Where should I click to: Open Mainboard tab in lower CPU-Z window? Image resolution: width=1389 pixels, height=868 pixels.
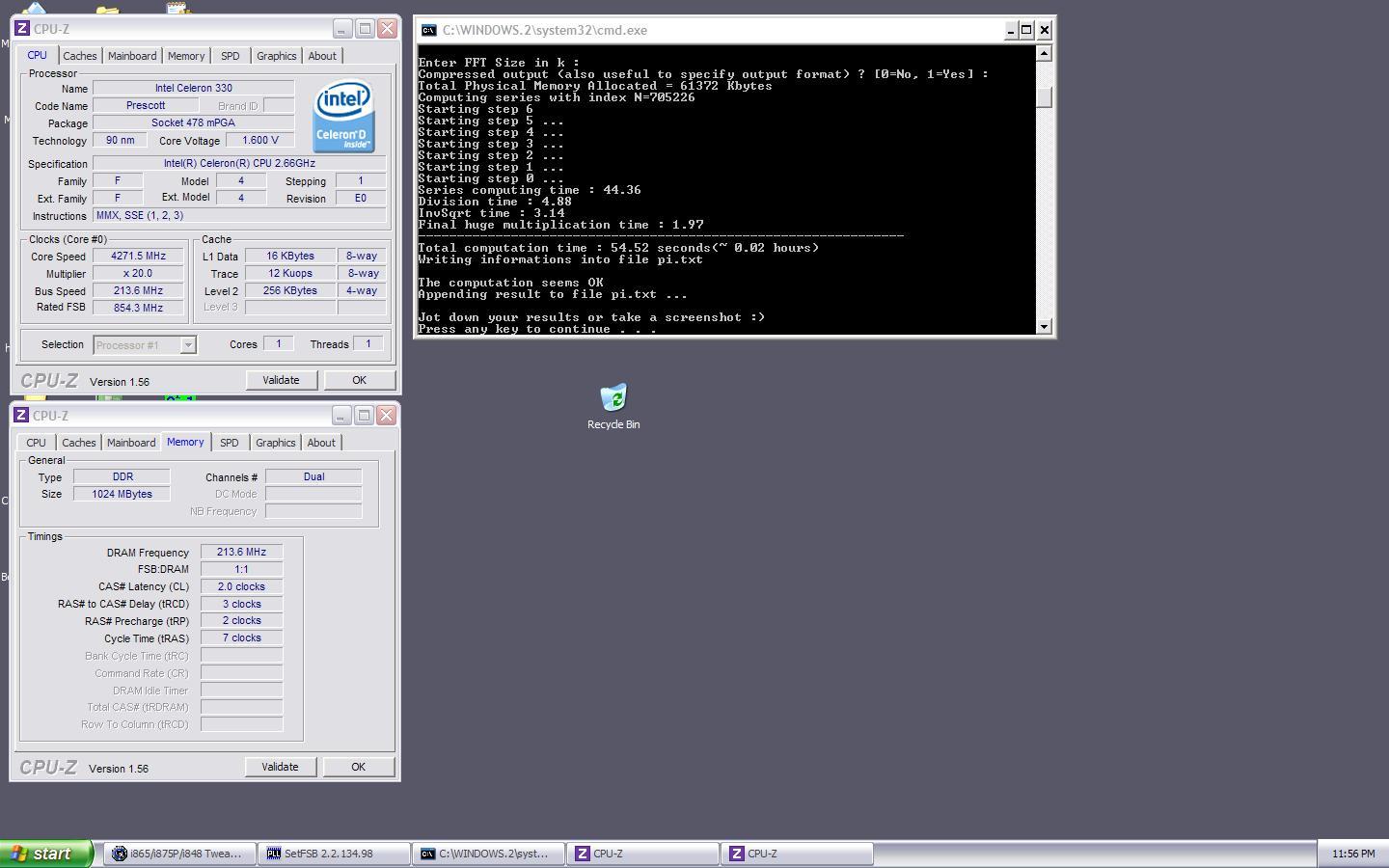tap(131, 443)
